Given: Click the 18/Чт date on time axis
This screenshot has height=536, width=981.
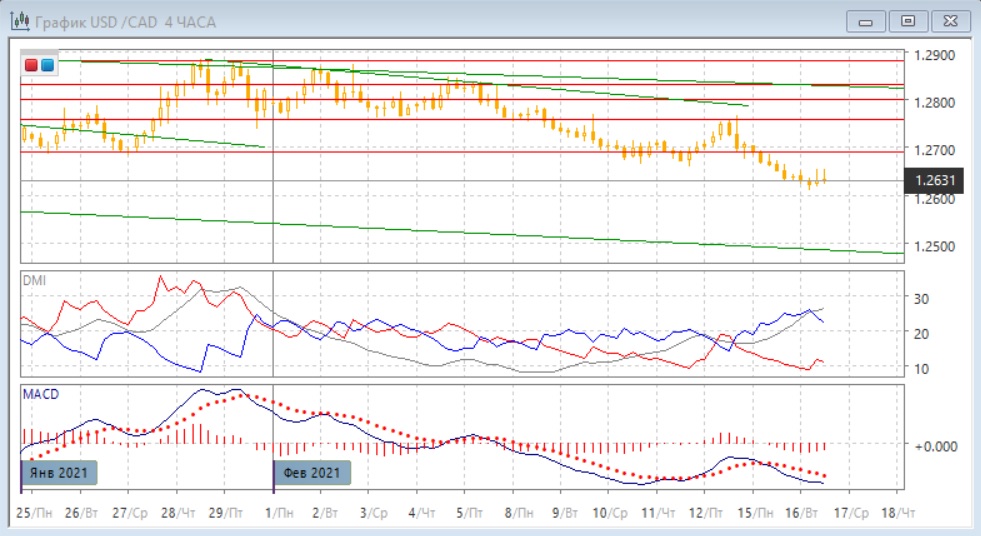Looking at the screenshot, I should tap(897, 512).
